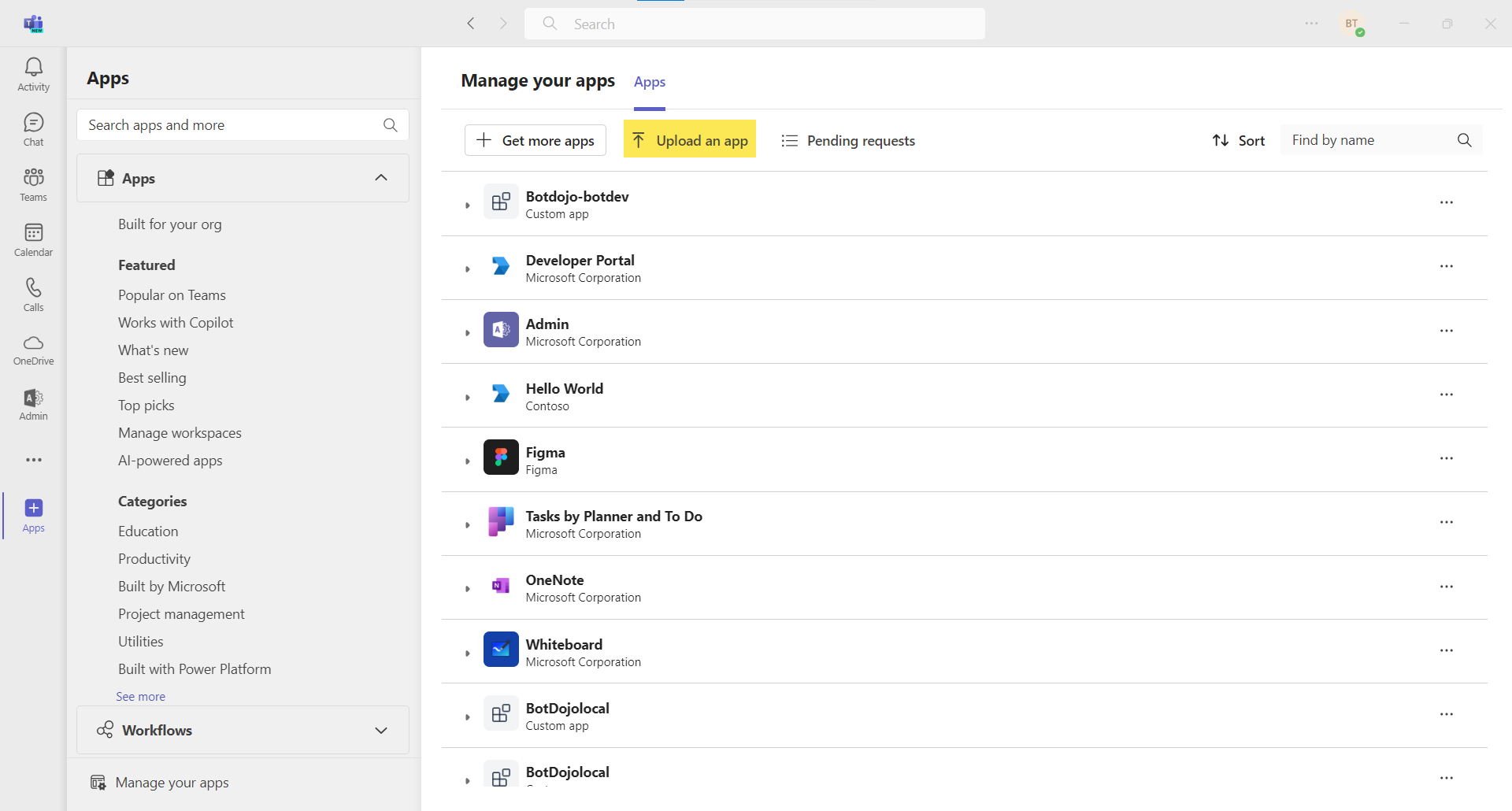
Task: Expand the Tasks by Planner row
Action: point(467,525)
